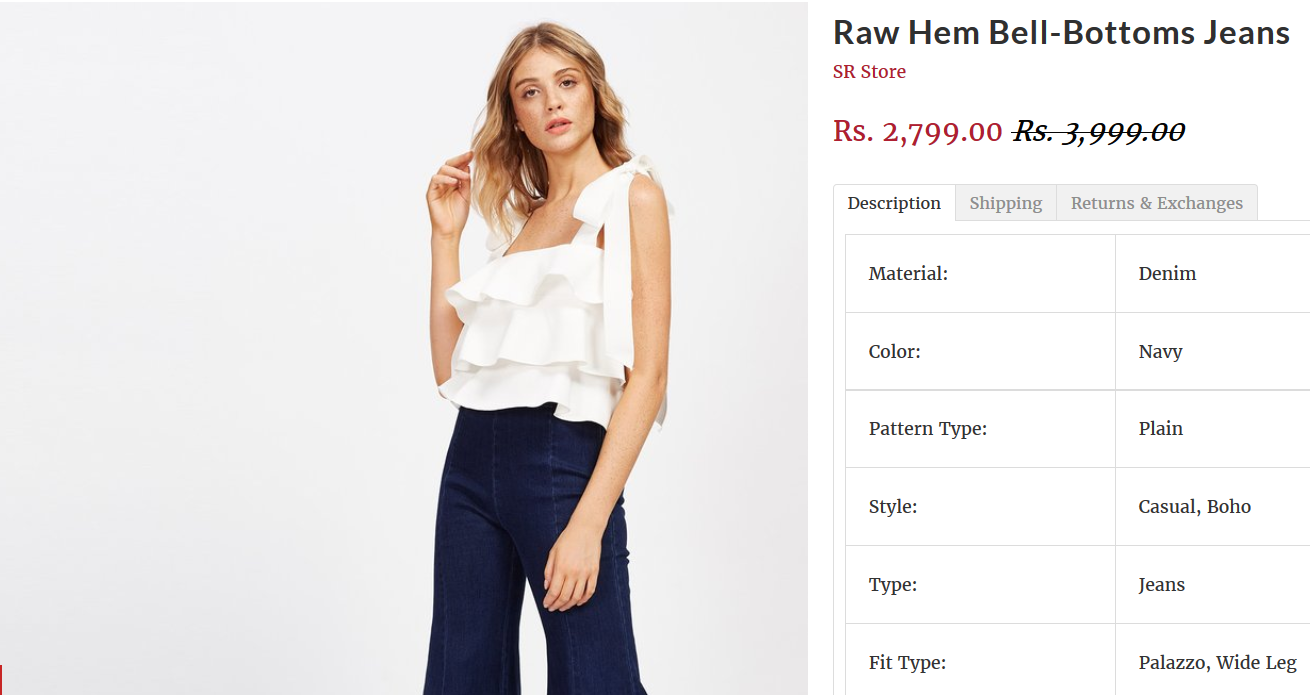The width and height of the screenshot is (1310, 695).
Task: Click the Type row label
Action: [892, 585]
